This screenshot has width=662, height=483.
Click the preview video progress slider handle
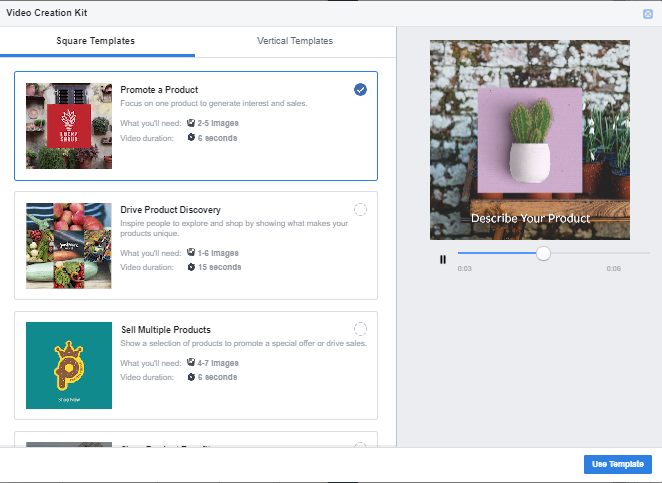coord(543,253)
